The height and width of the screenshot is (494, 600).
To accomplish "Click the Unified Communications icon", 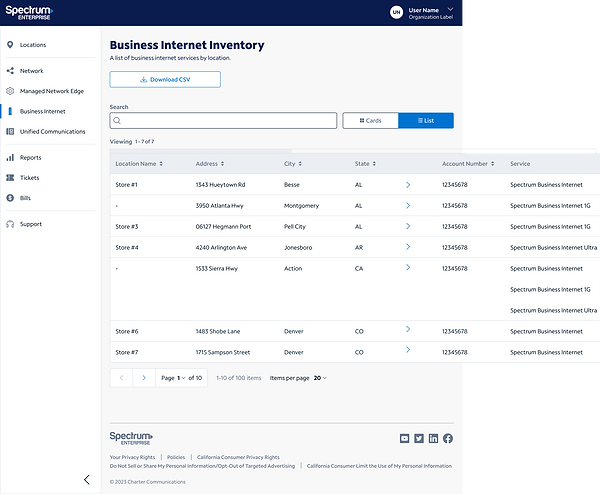I will 10,132.
